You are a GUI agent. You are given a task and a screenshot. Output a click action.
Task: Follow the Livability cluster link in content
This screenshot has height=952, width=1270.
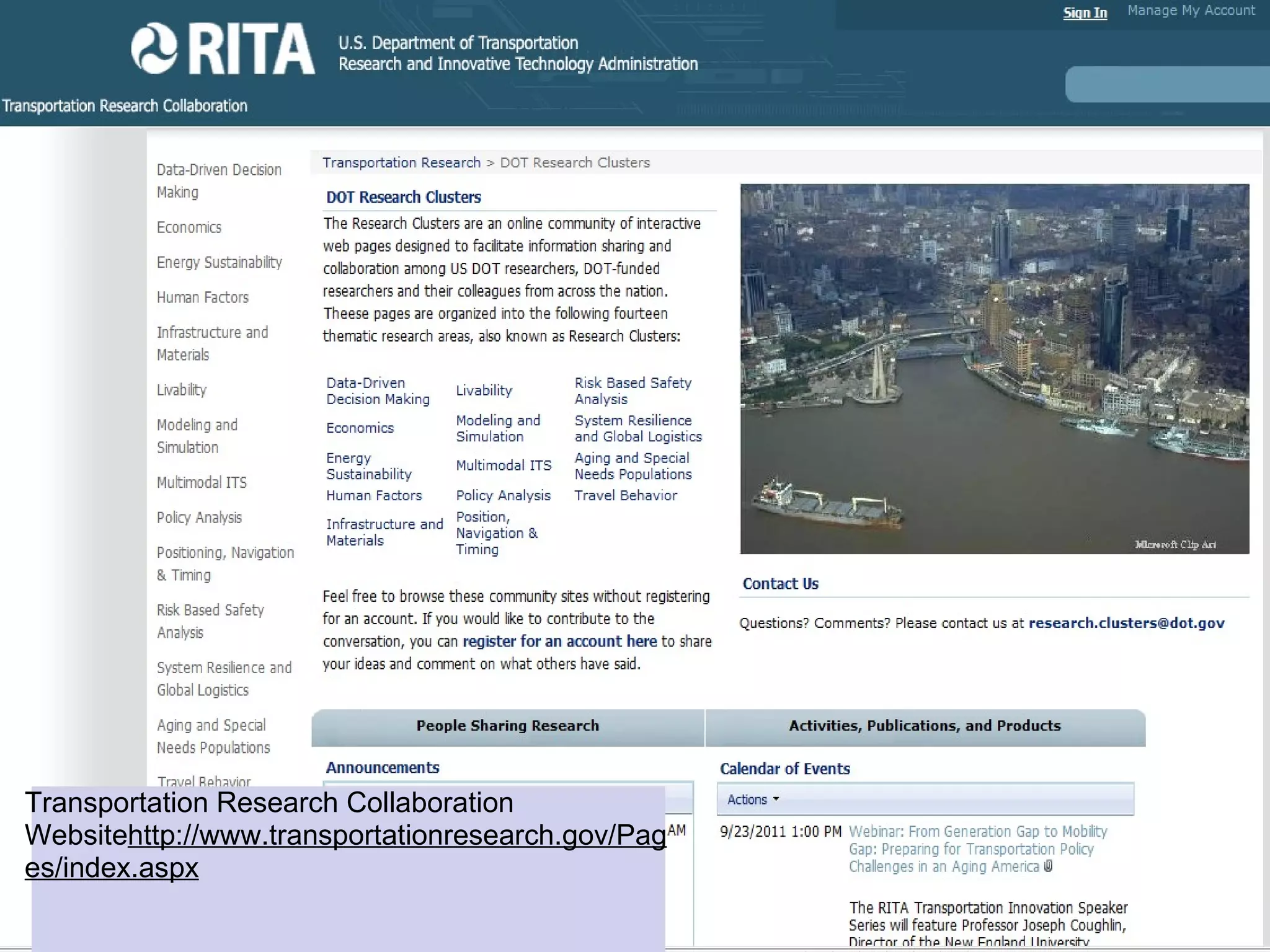[484, 390]
